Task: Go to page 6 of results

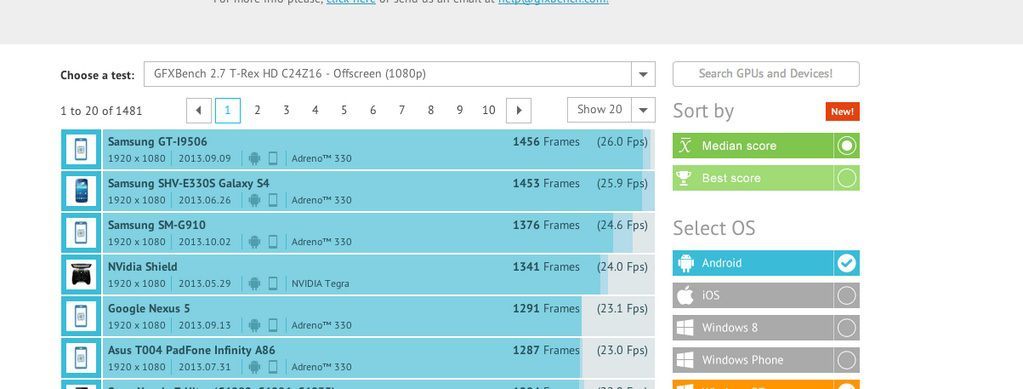Action: pyautogui.click(x=373, y=110)
